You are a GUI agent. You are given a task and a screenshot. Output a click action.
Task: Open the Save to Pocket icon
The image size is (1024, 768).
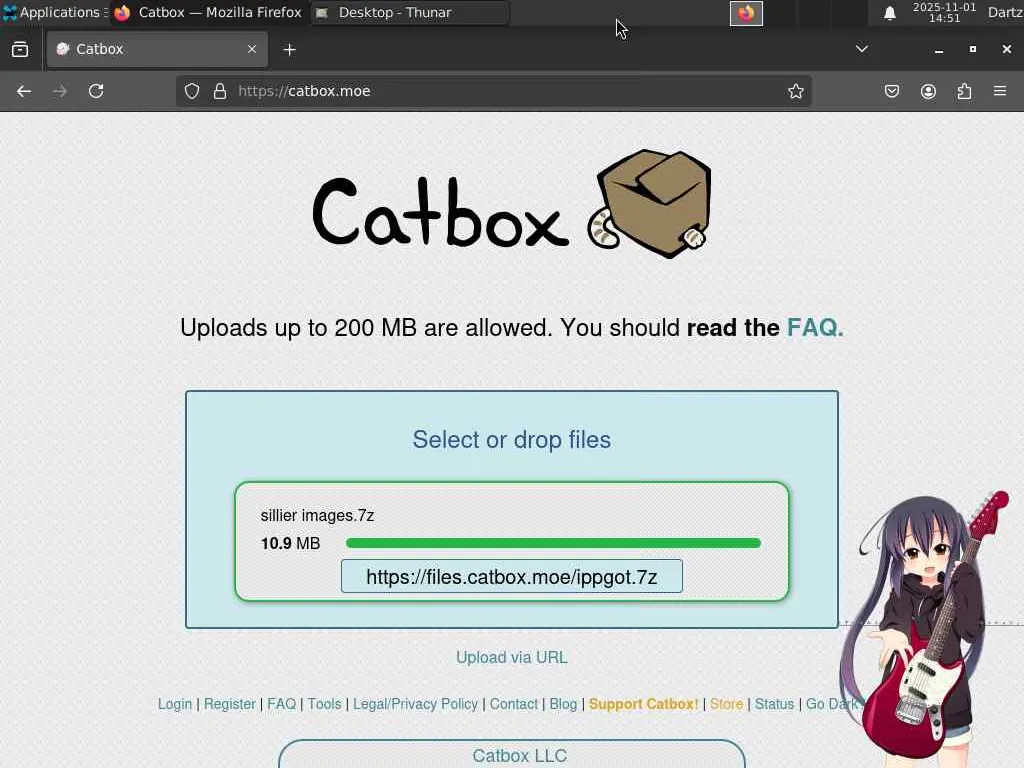pos(891,91)
